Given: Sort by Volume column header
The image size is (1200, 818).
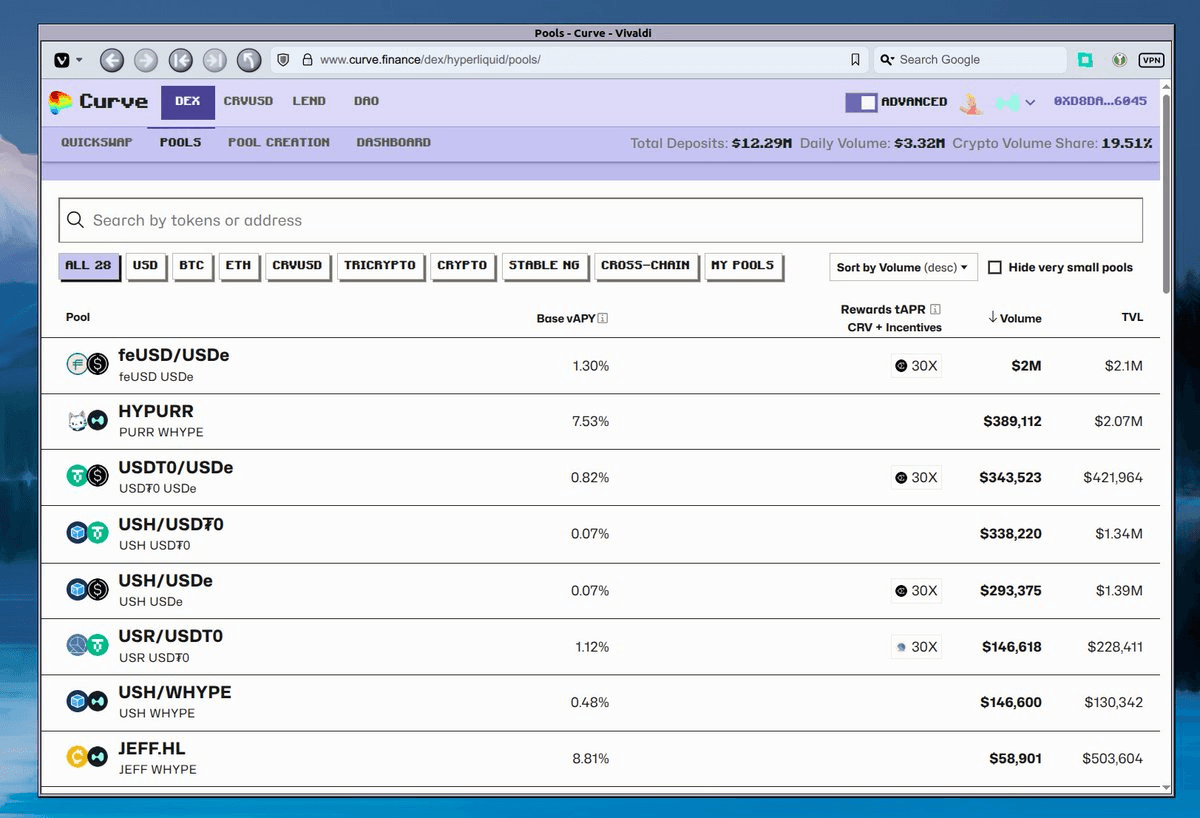Looking at the screenshot, I should (x=1014, y=318).
